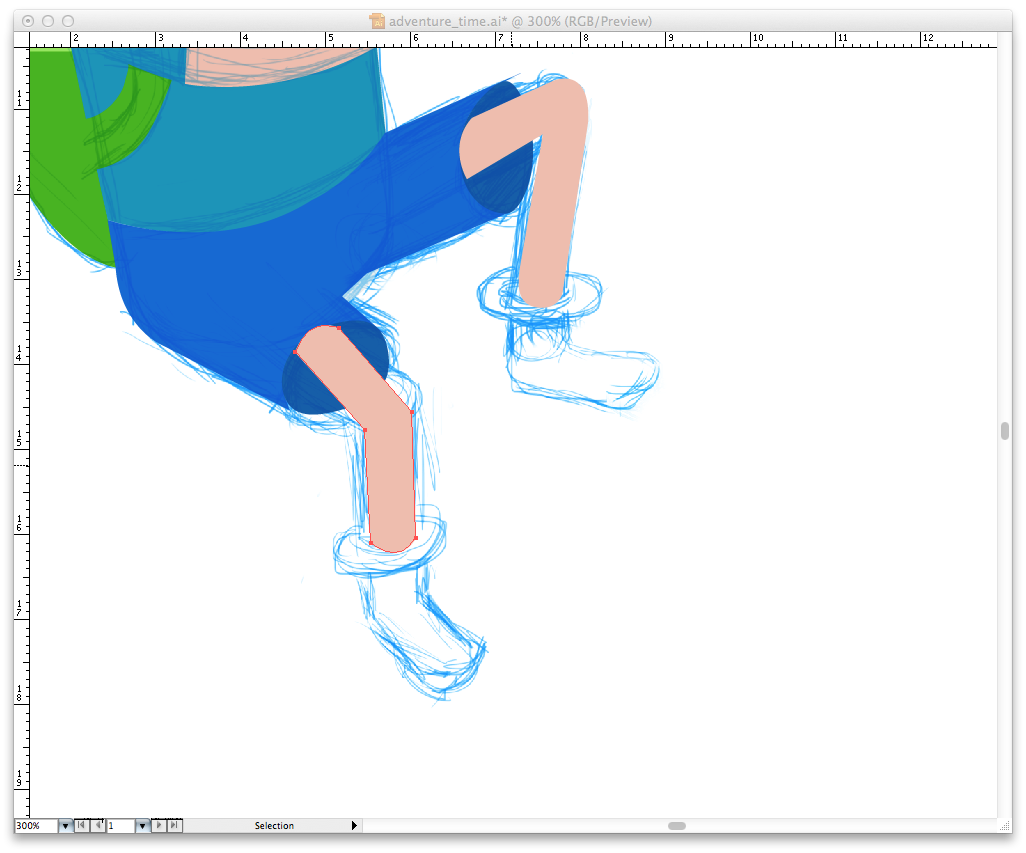Close the adventure_time.ai document window

point(28,21)
